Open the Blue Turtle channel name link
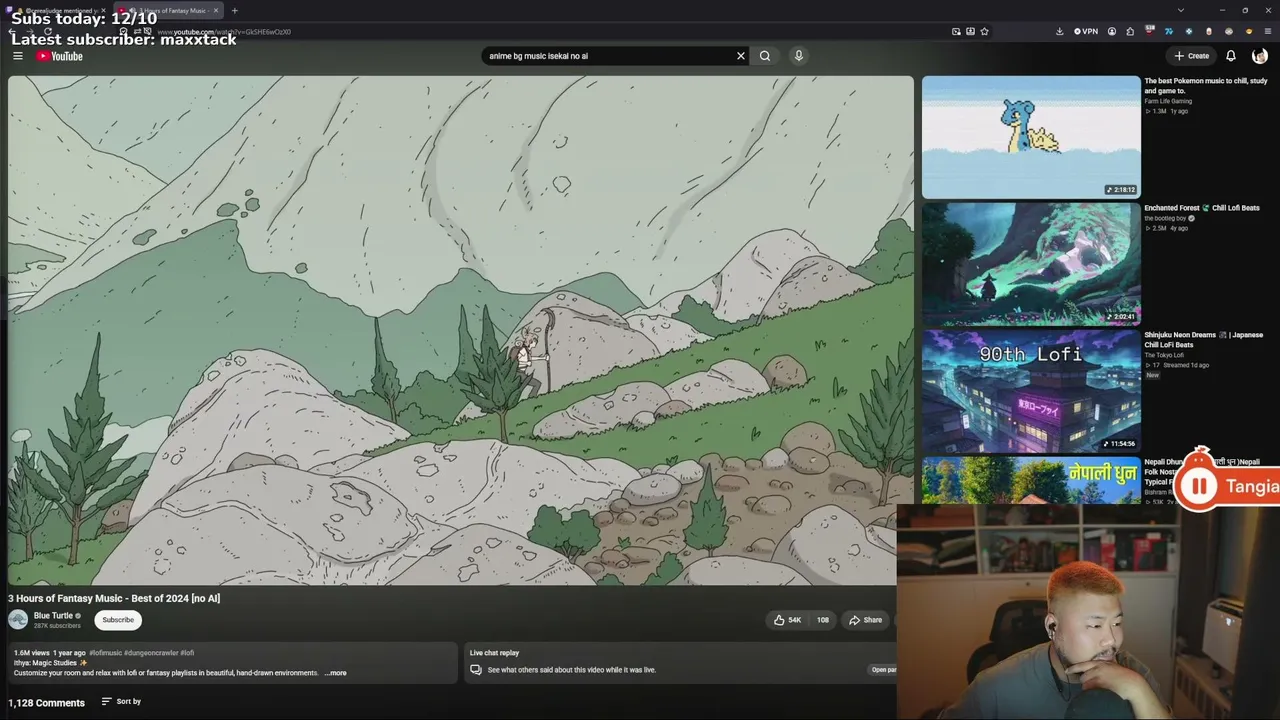This screenshot has width=1280, height=720. (x=53, y=616)
